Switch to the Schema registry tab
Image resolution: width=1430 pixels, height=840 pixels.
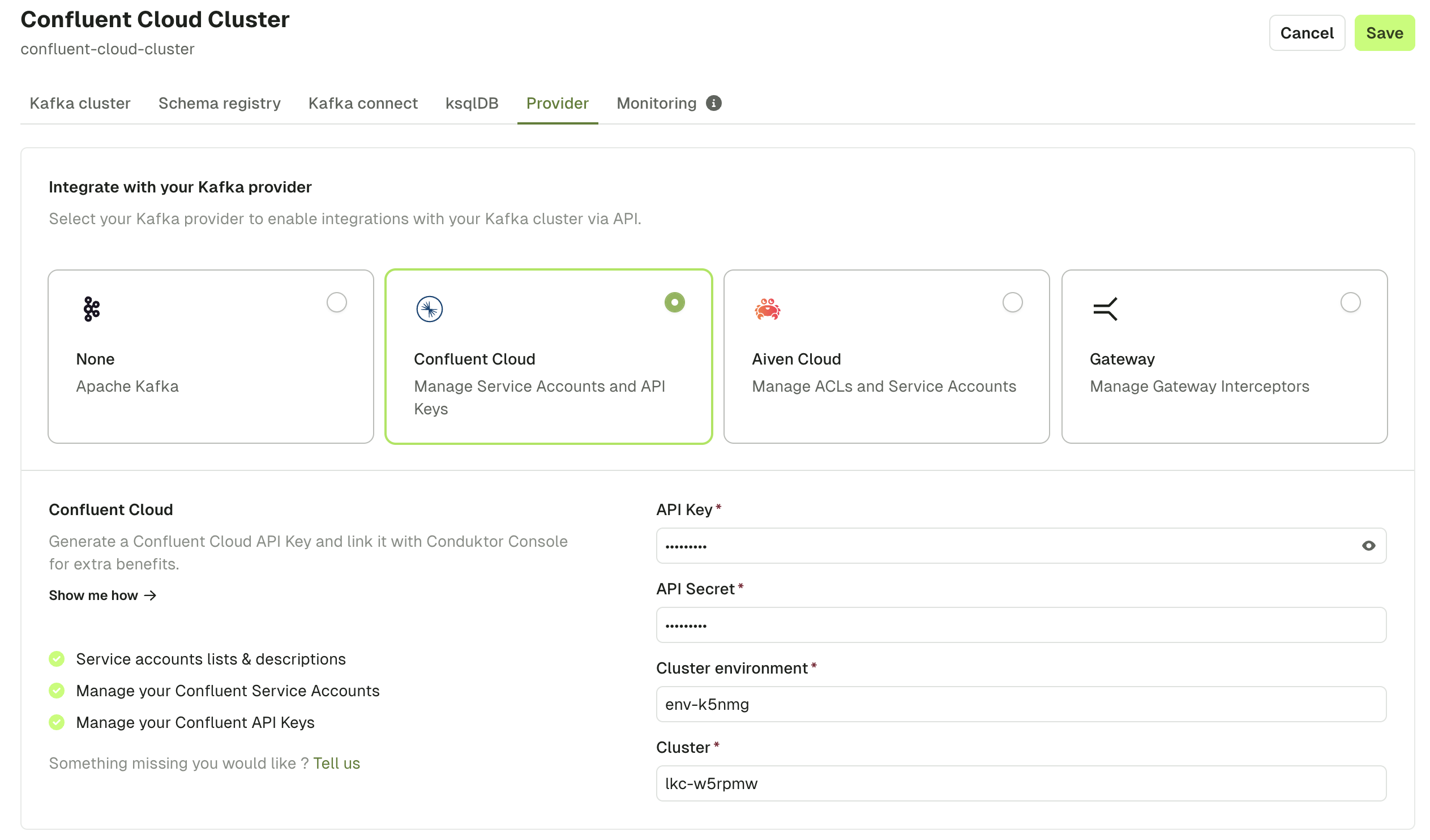pyautogui.click(x=220, y=103)
